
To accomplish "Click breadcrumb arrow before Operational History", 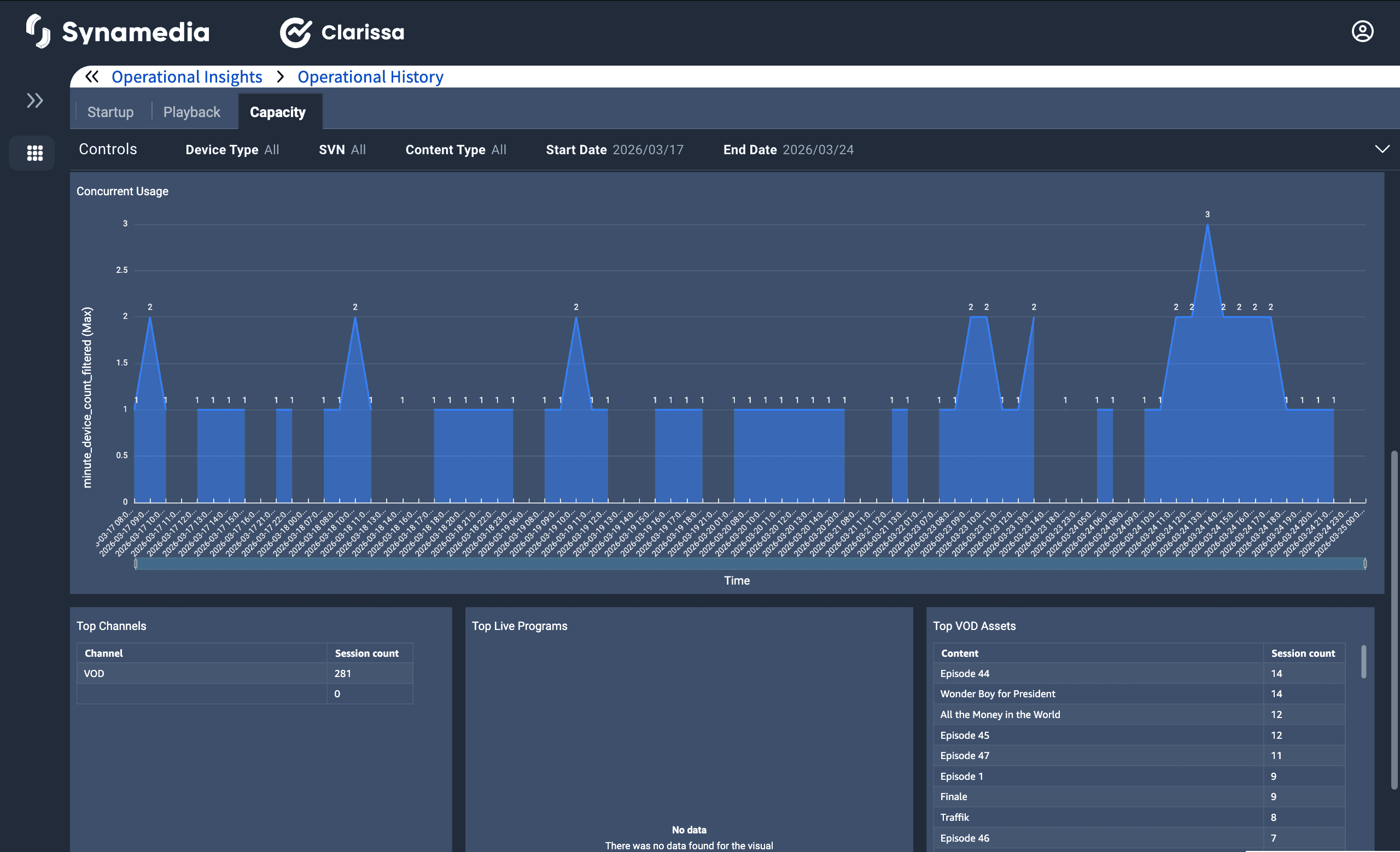I will [x=280, y=77].
